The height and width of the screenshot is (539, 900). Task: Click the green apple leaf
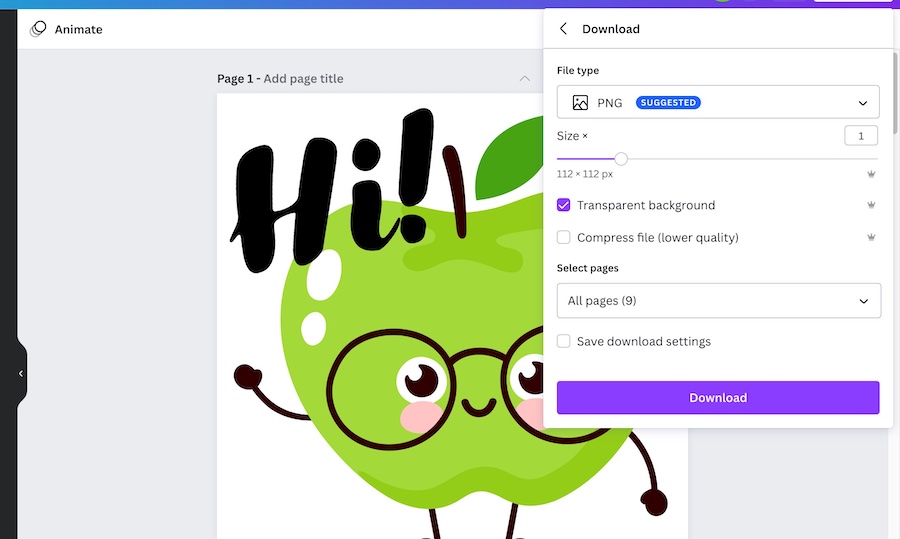(510, 156)
